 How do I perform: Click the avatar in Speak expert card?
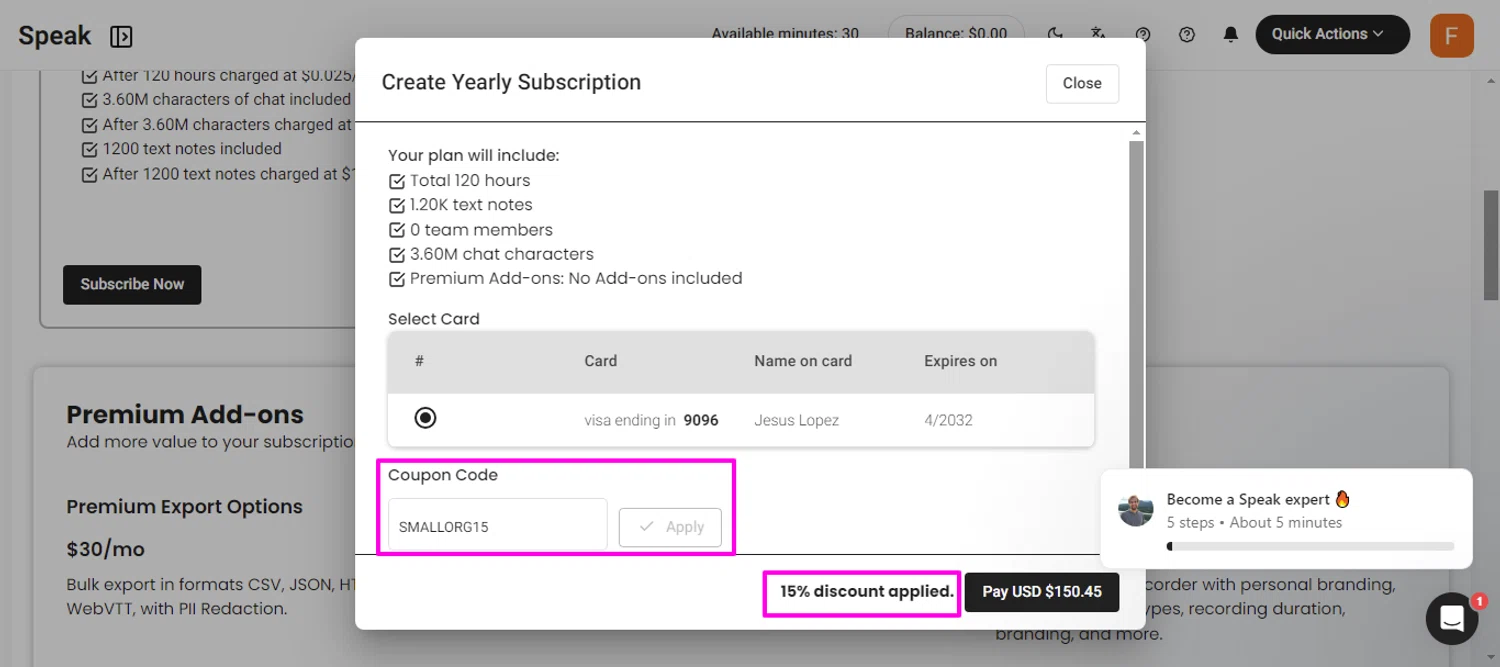[x=1136, y=509]
